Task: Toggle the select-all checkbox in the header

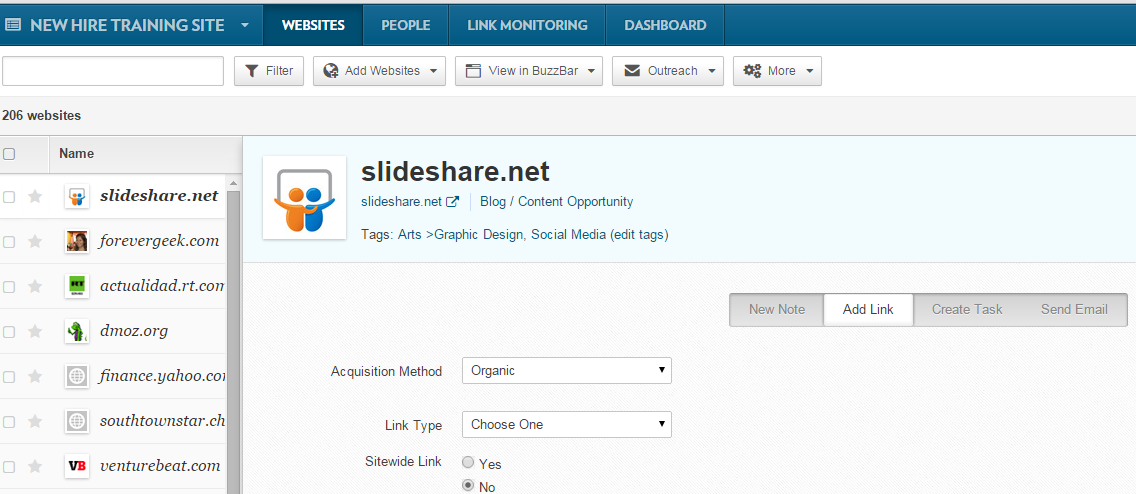Action: point(9,154)
